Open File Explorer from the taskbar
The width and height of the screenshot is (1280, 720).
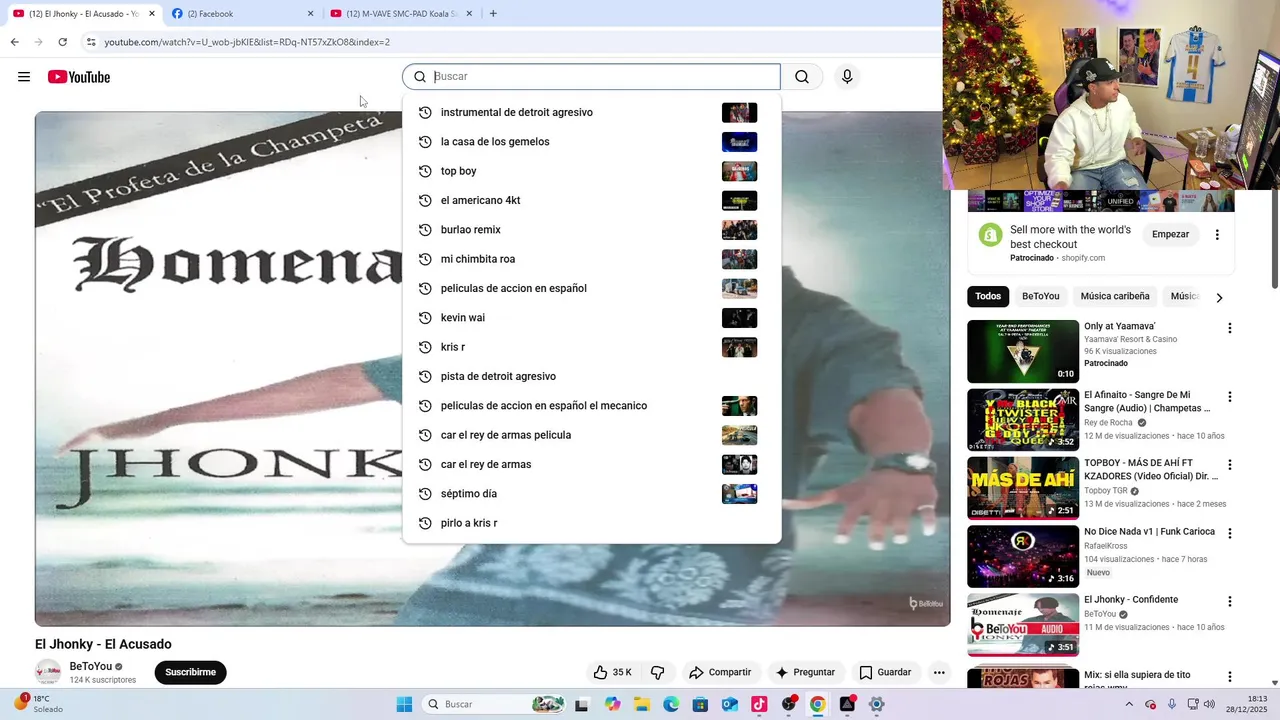click(x=642, y=704)
